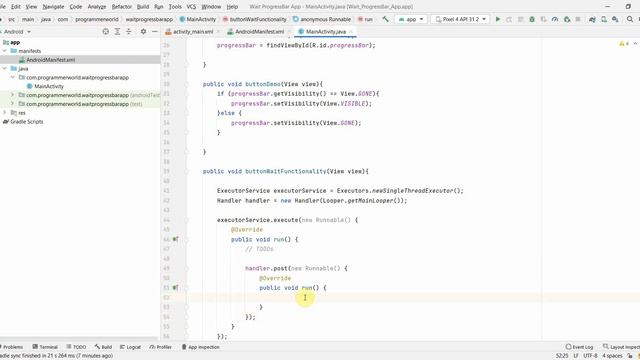Click the warnings indicator in editor corner
The width and height of the screenshot is (640, 360).
coord(624,44)
